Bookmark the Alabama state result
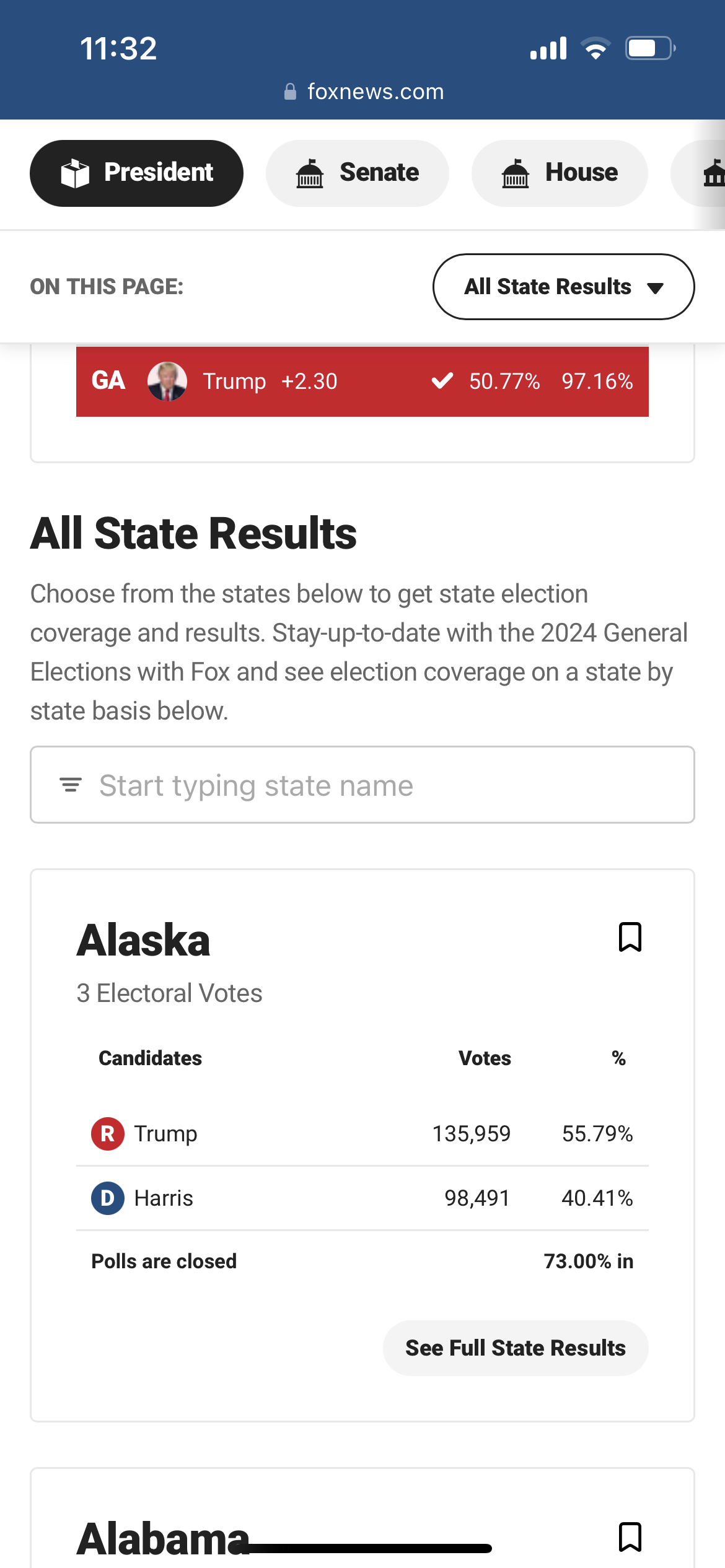The height and width of the screenshot is (1568, 725). (x=630, y=1537)
